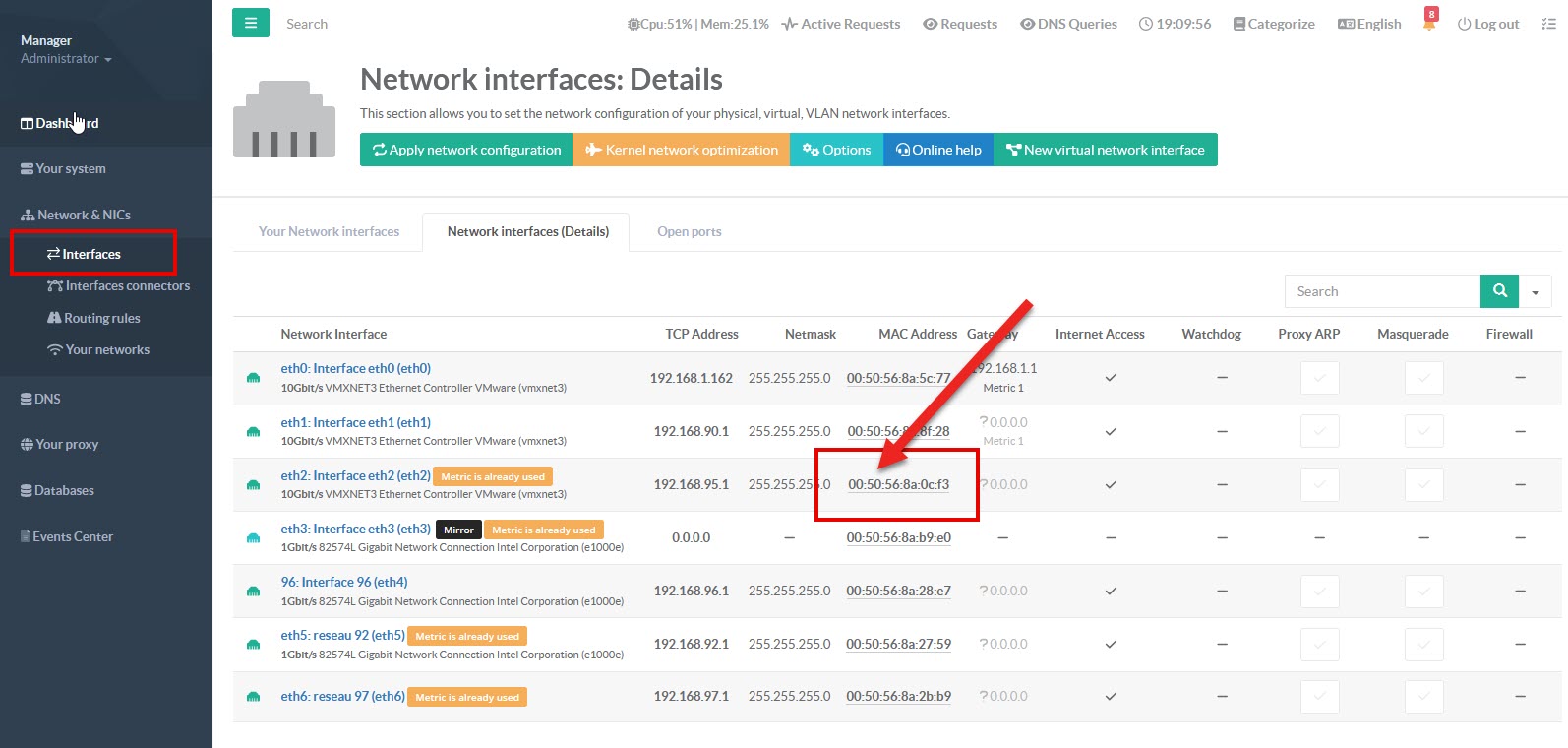
Task: Click Apply network configuration button
Action: click(466, 150)
